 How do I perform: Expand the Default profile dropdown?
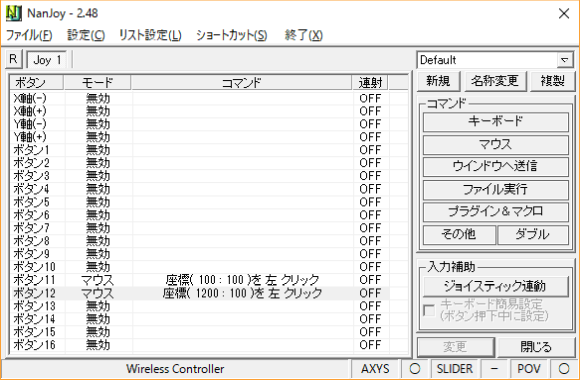click(564, 60)
